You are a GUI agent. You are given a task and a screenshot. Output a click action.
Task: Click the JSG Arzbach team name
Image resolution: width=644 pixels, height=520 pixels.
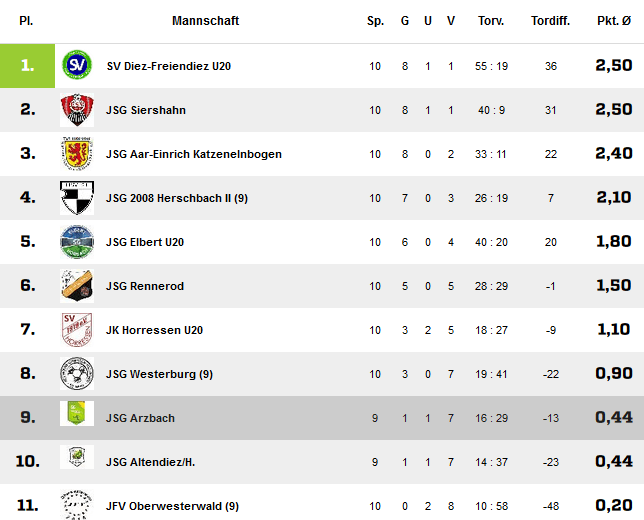pyautogui.click(x=140, y=418)
